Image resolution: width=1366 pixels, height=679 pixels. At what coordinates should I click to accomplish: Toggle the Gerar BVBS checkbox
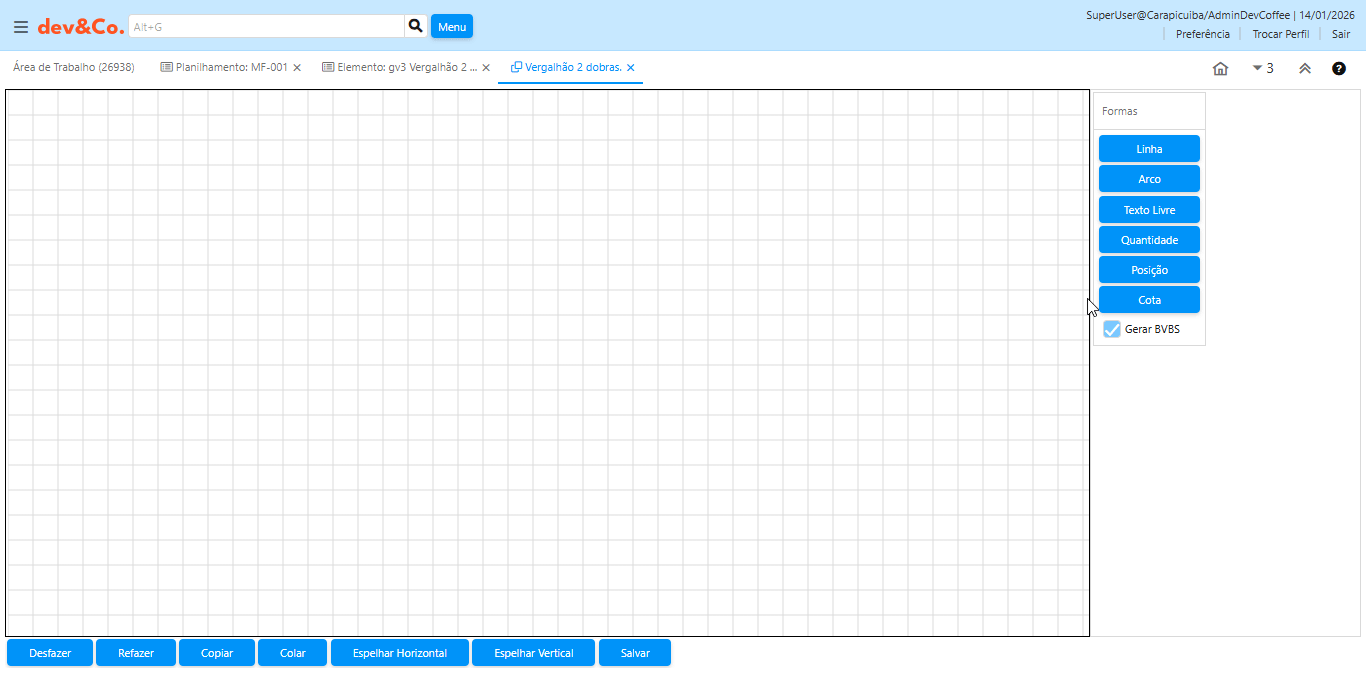pos(1112,329)
